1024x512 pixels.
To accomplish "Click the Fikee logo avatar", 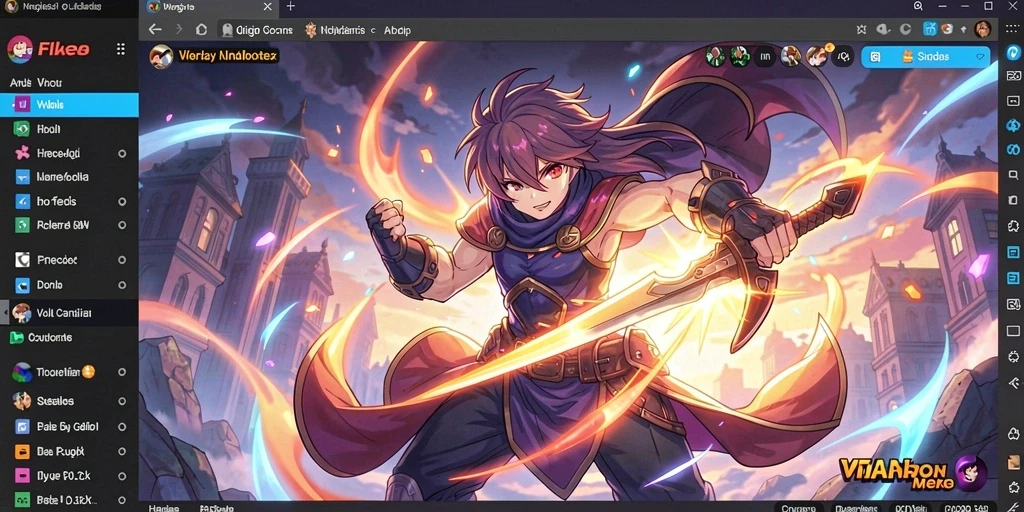I will pyautogui.click(x=20, y=50).
